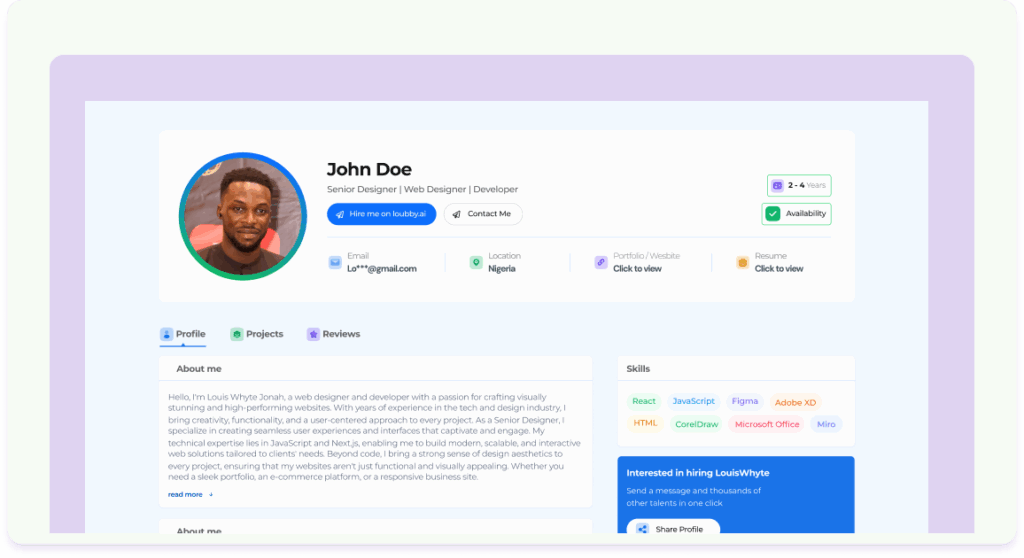Open Resume Click to view link
Image resolution: width=1024 pixels, height=558 pixels.
pyautogui.click(x=778, y=268)
